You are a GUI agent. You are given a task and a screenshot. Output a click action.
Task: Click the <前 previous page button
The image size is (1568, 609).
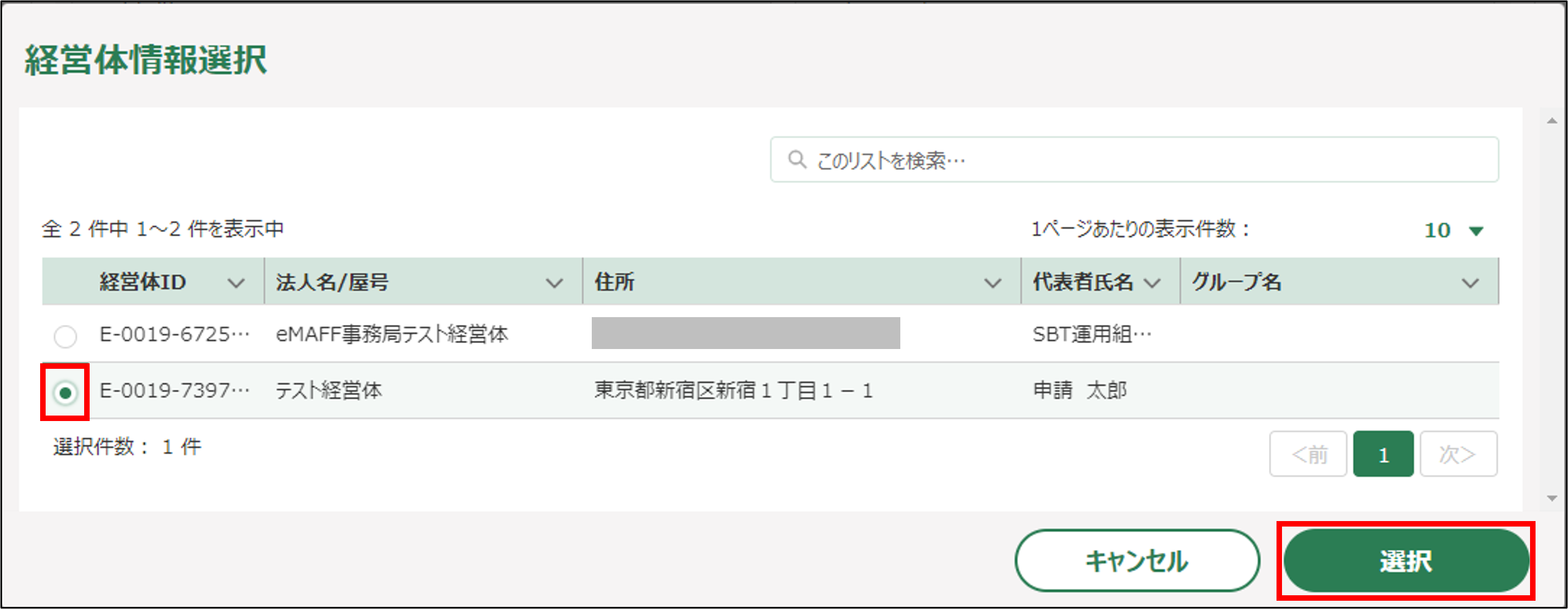coord(1308,455)
